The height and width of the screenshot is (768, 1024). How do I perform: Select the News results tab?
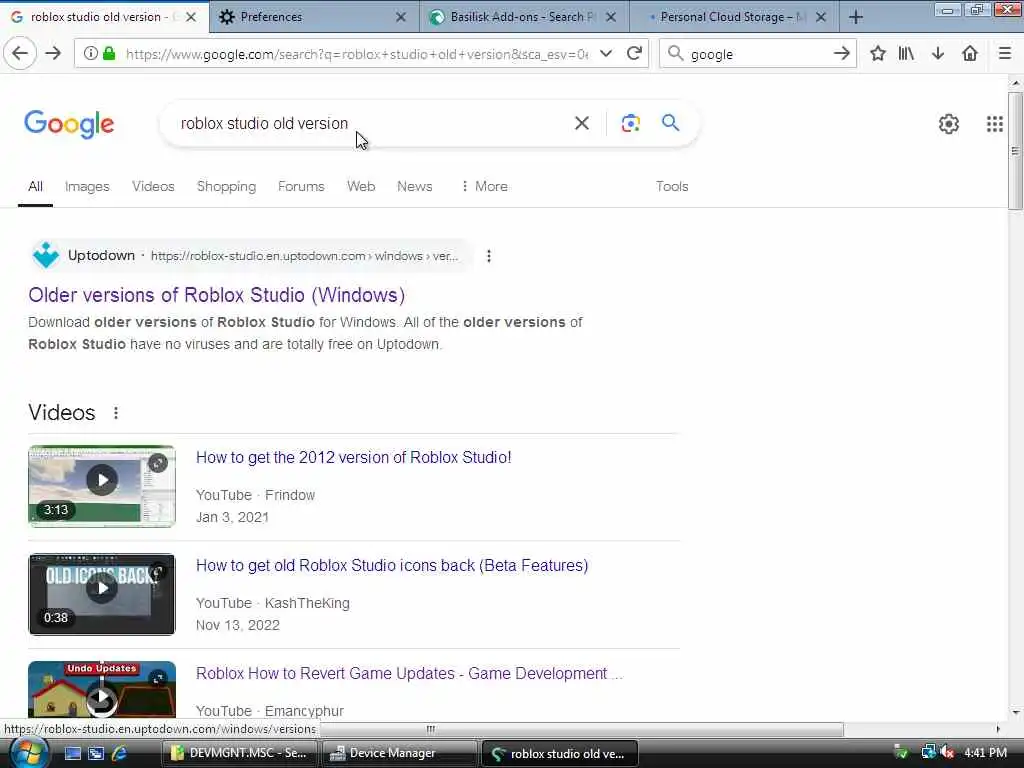pos(415,186)
